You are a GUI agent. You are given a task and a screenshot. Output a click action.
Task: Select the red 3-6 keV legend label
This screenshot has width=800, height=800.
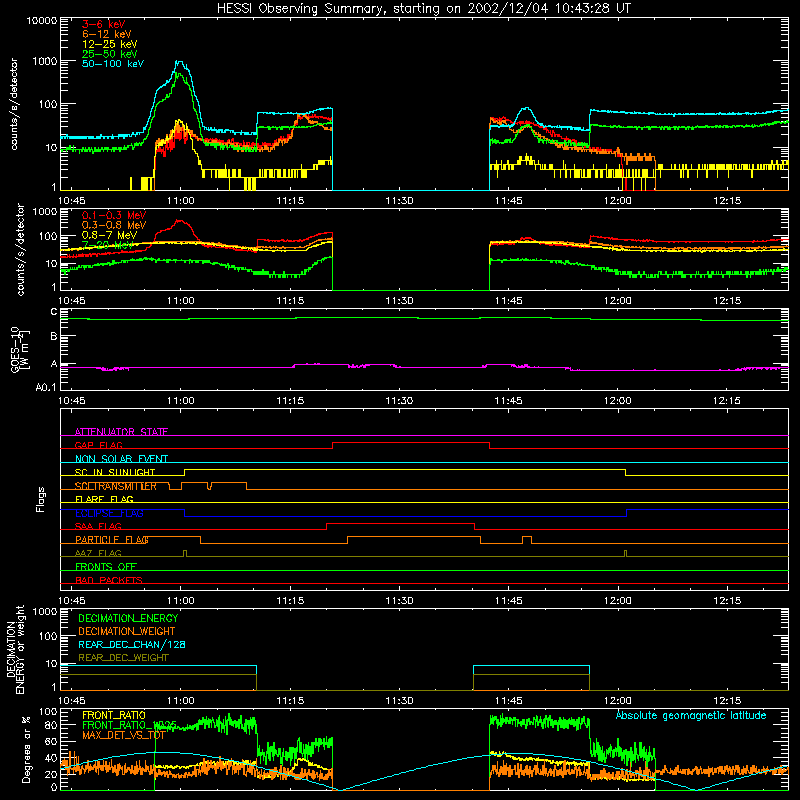103,24
